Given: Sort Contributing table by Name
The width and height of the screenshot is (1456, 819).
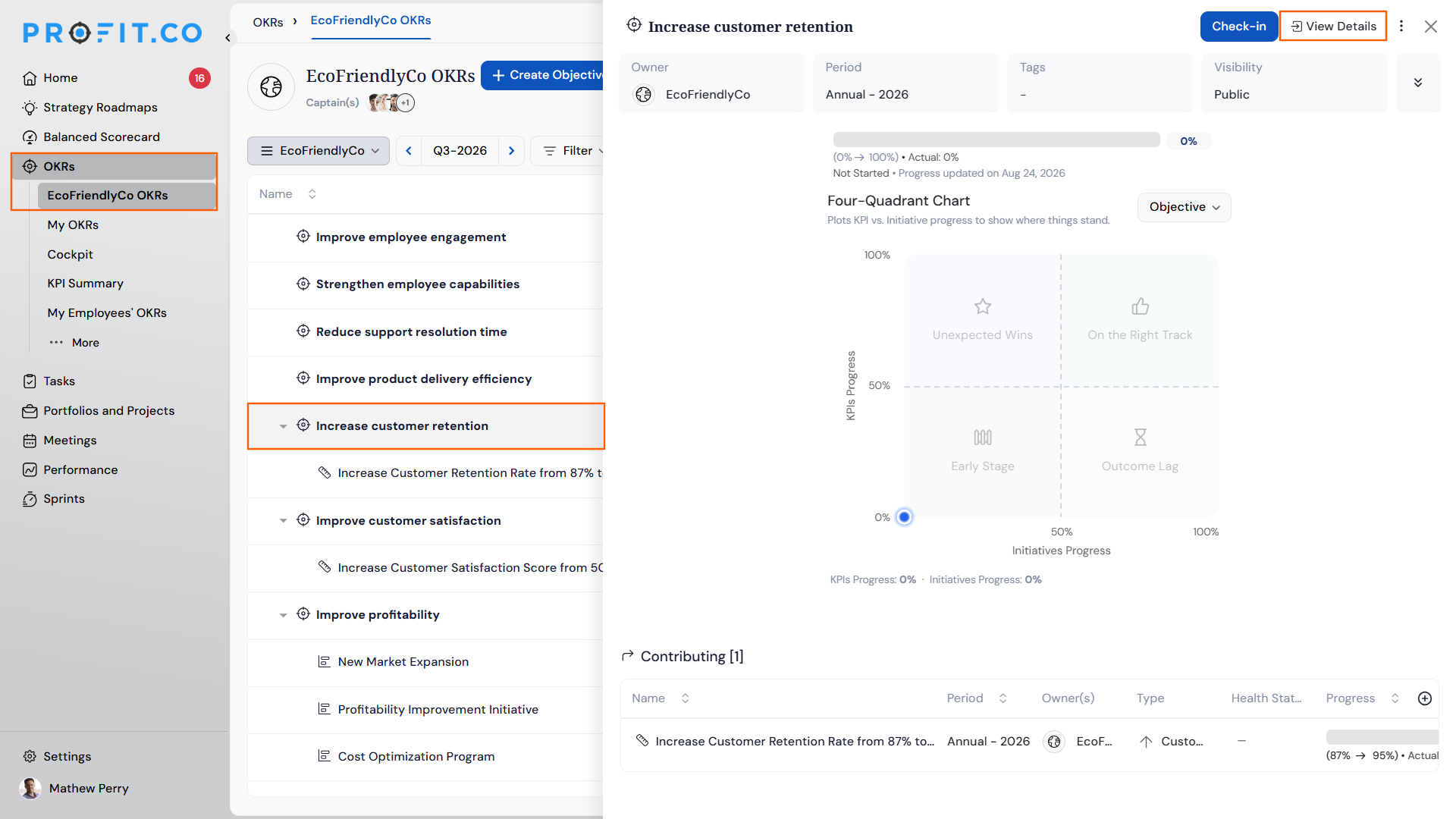Looking at the screenshot, I should (685, 698).
